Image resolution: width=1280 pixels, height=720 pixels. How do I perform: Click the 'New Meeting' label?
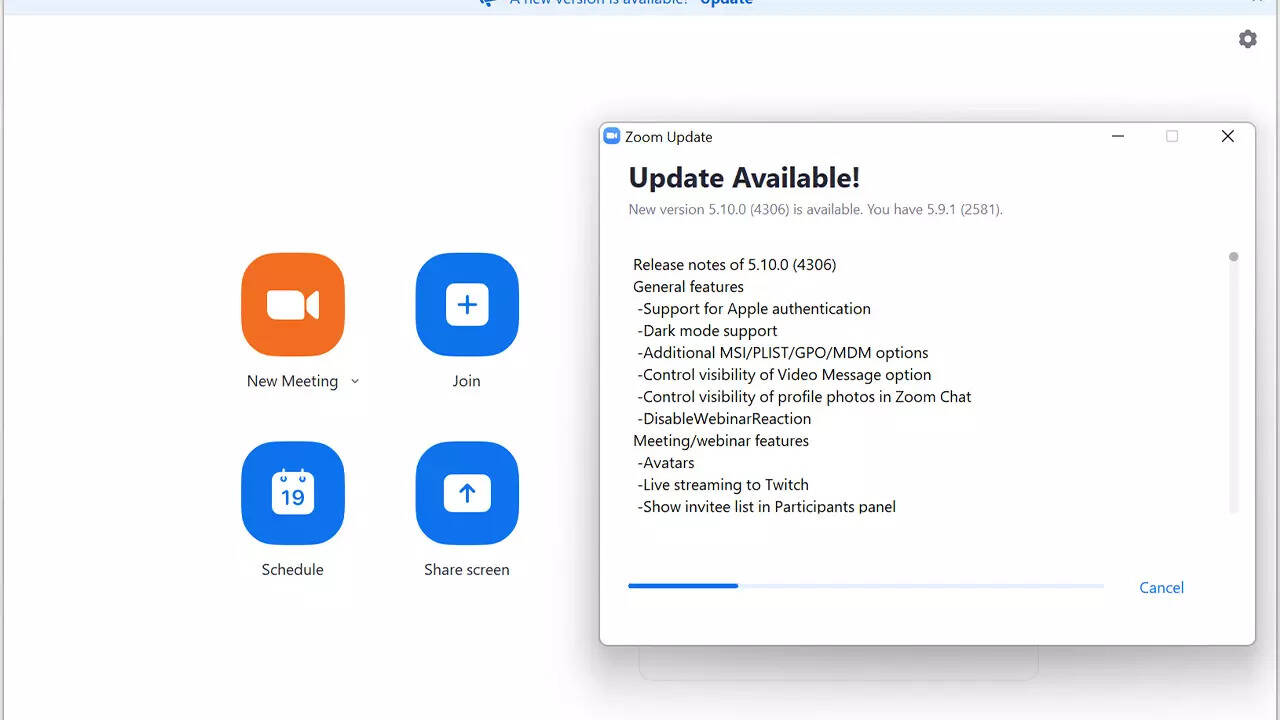(292, 381)
